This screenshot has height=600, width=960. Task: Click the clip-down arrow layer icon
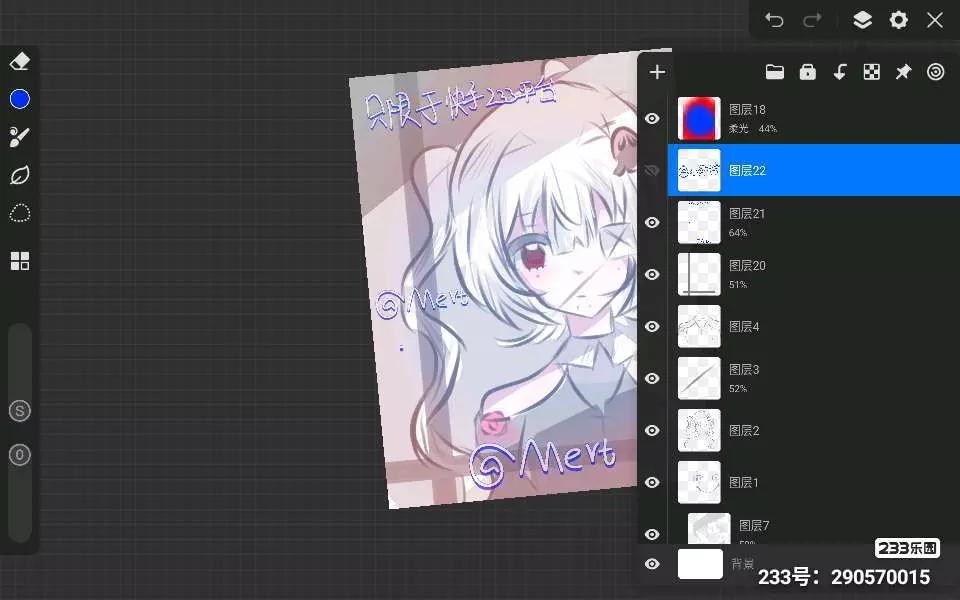[x=840, y=72]
